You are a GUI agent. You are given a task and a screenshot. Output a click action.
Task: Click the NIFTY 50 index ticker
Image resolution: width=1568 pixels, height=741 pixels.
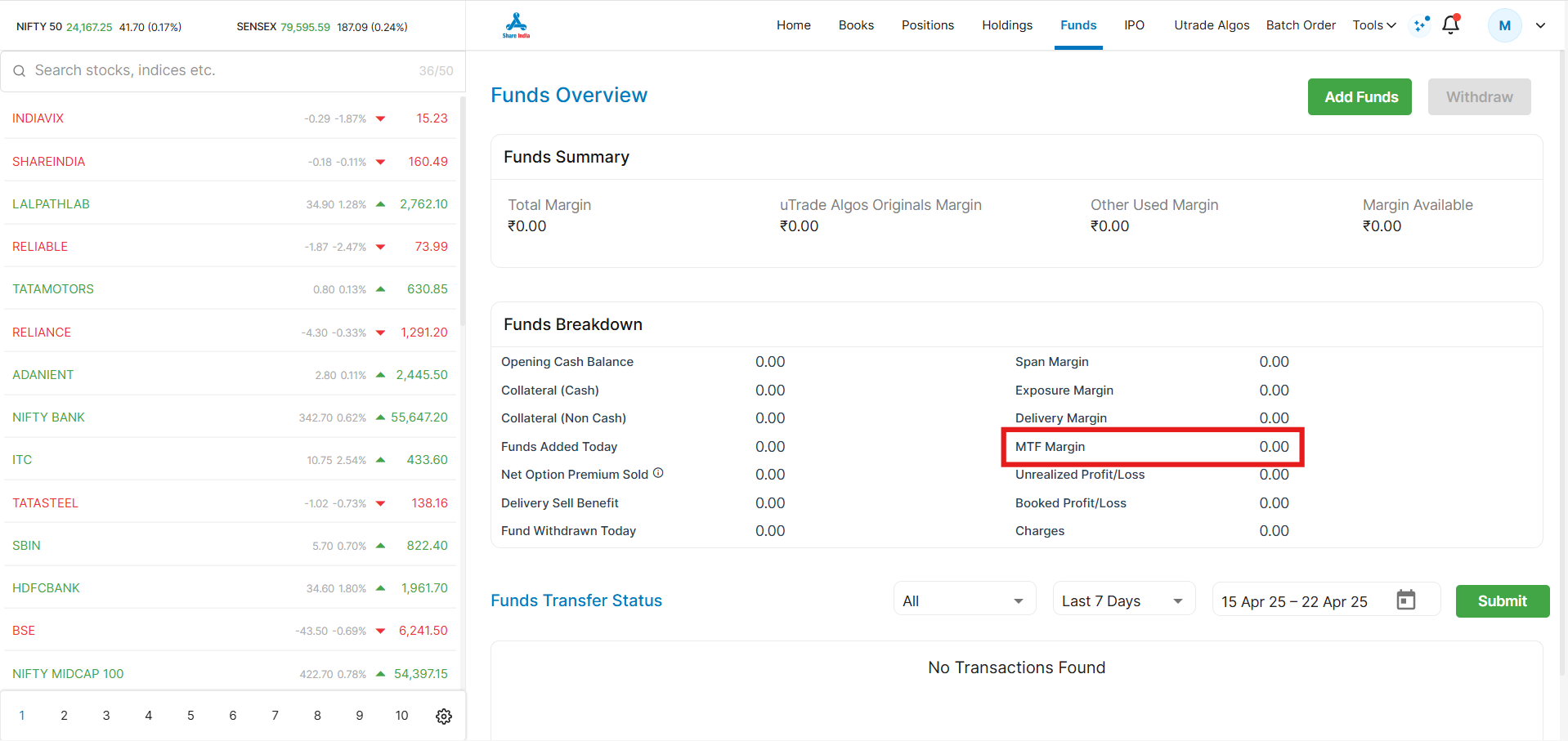pyautogui.click(x=99, y=27)
